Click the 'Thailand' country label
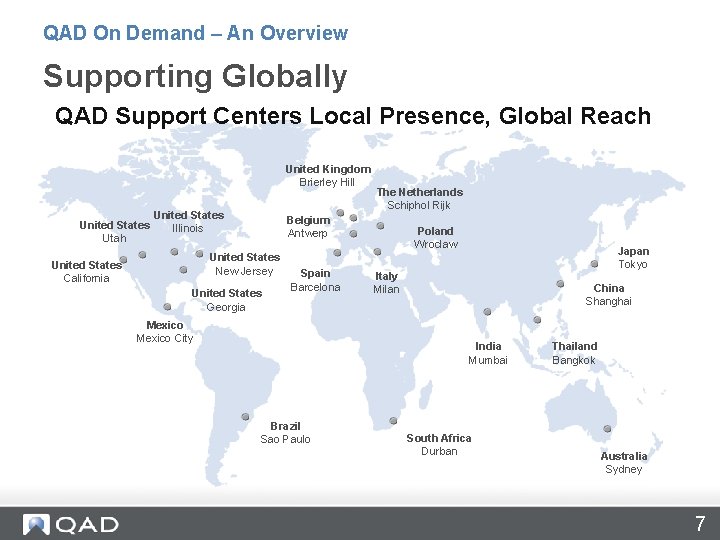Viewport: 720px width, 540px height. [x=574, y=347]
